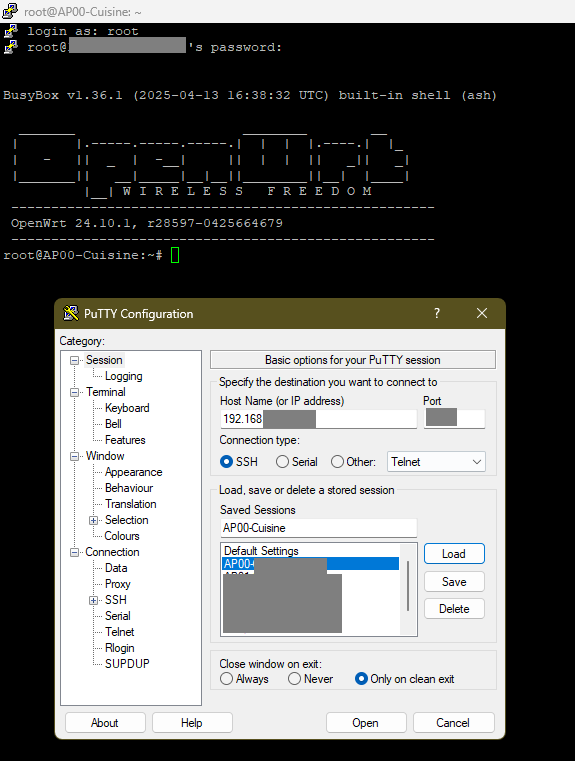This screenshot has height=761, width=575.
Task: Open the Features settings category
Action: (x=125, y=440)
